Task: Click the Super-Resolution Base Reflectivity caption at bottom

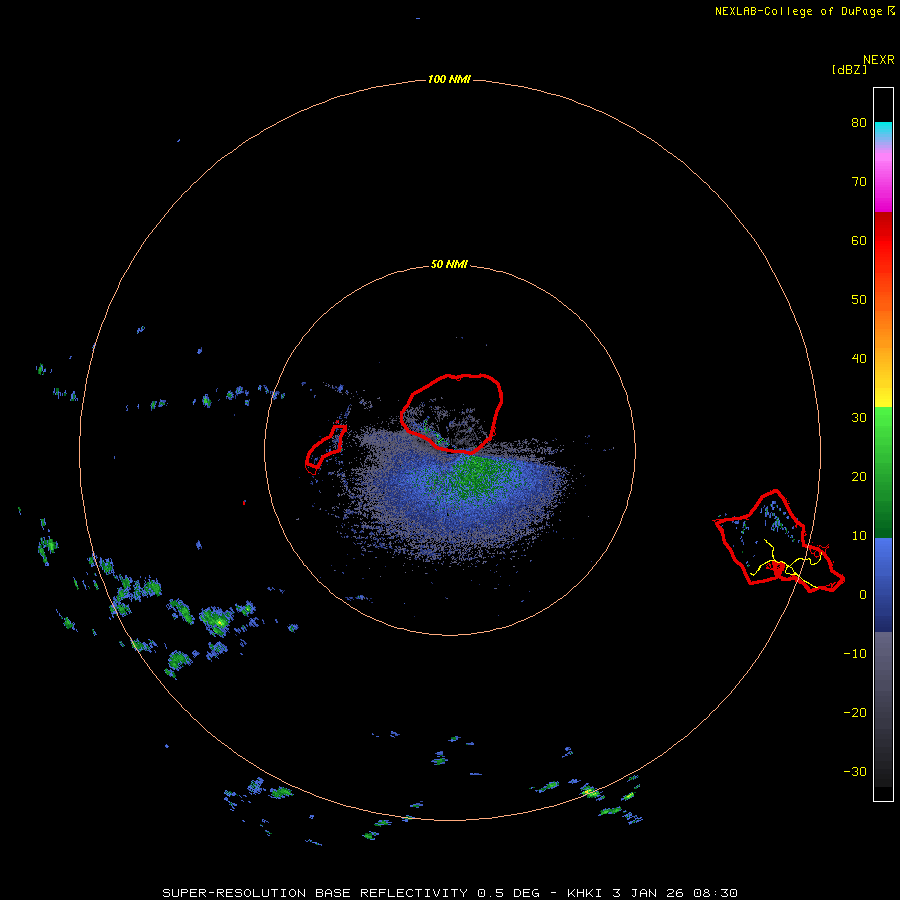Action: (x=449, y=893)
